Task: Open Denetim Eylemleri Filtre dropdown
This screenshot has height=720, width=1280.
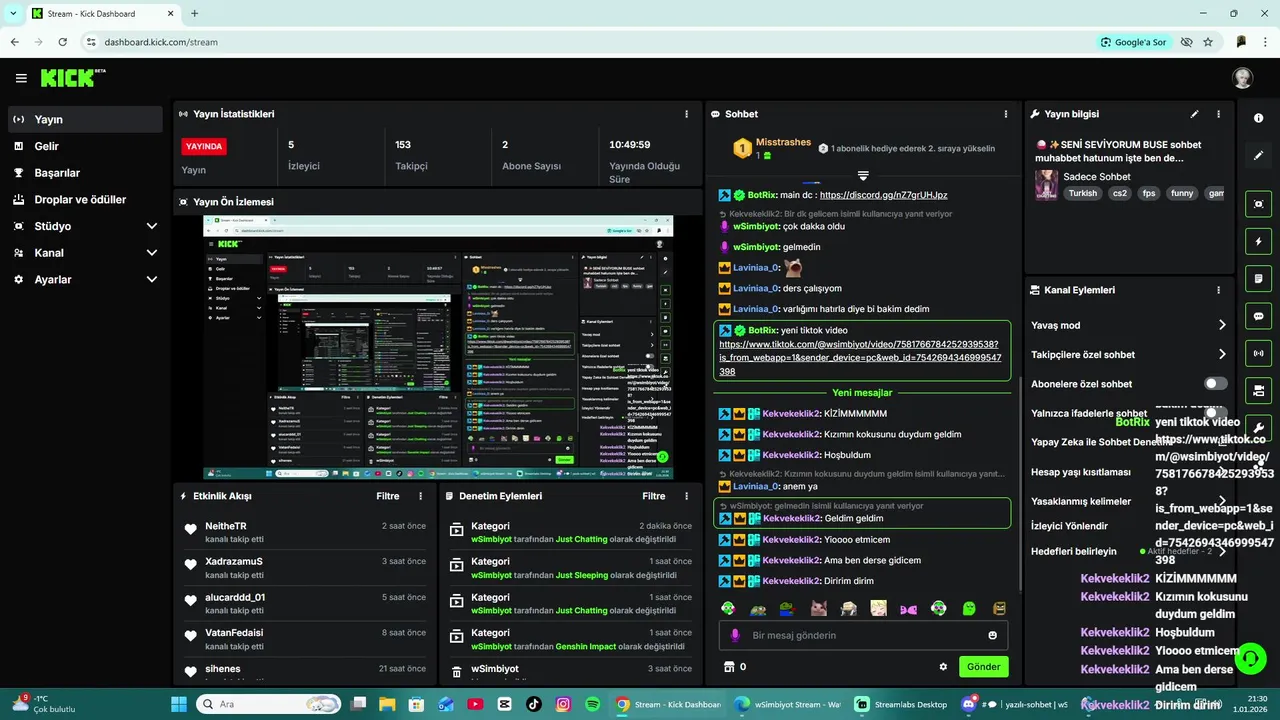Action: tap(654, 496)
